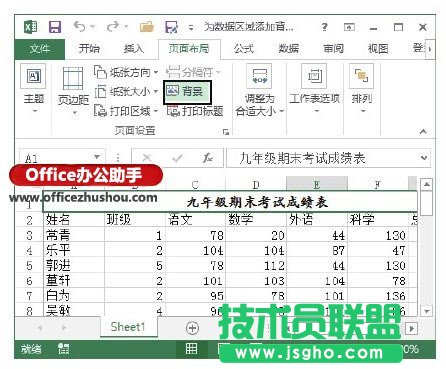Click the Undo arrow icon
This screenshot has width=446, height=369.
coord(79,26)
